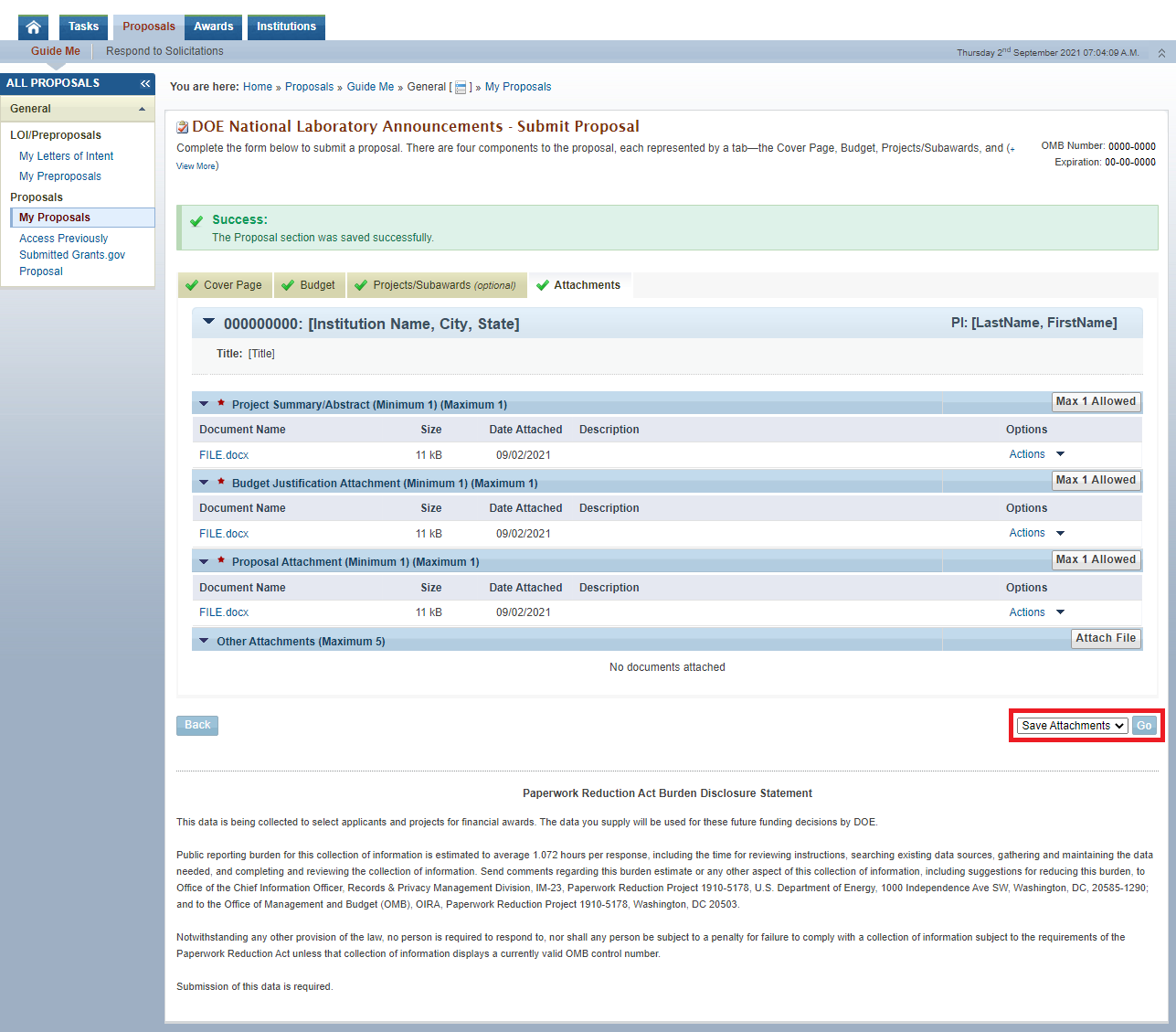Select the Guide Me submenu
1176x1032 pixels.
click(x=56, y=51)
